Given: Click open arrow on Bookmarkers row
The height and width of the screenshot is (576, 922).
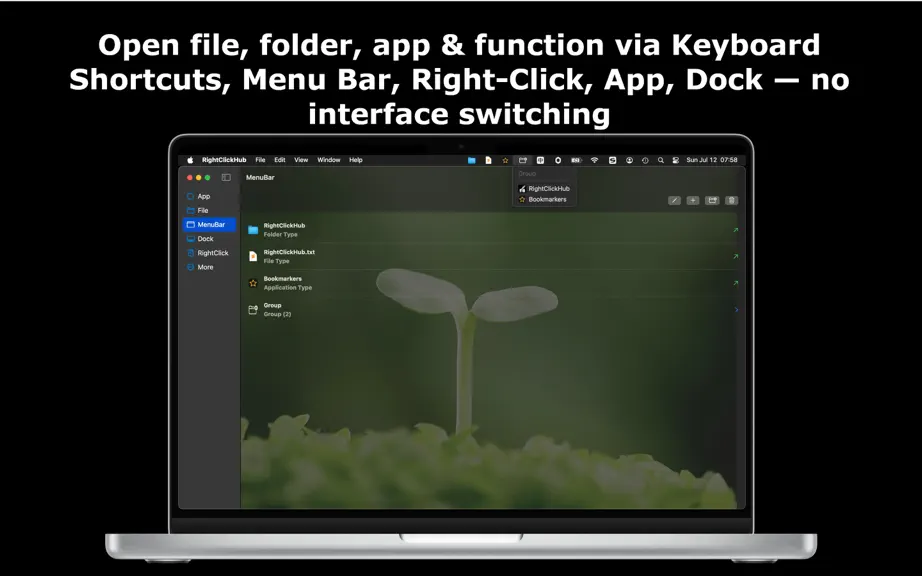Looking at the screenshot, I should pos(736,283).
